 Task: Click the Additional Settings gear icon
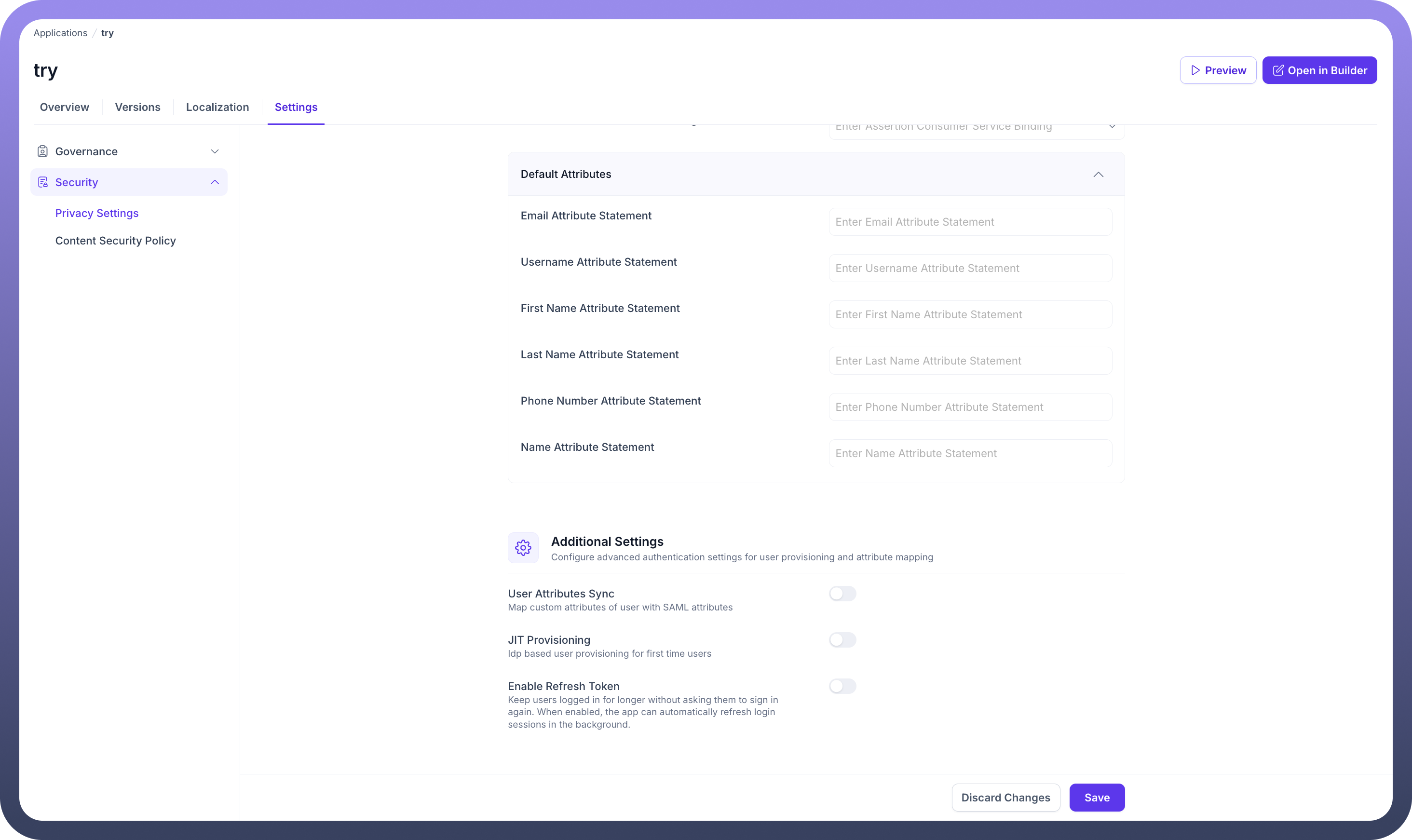click(x=523, y=547)
